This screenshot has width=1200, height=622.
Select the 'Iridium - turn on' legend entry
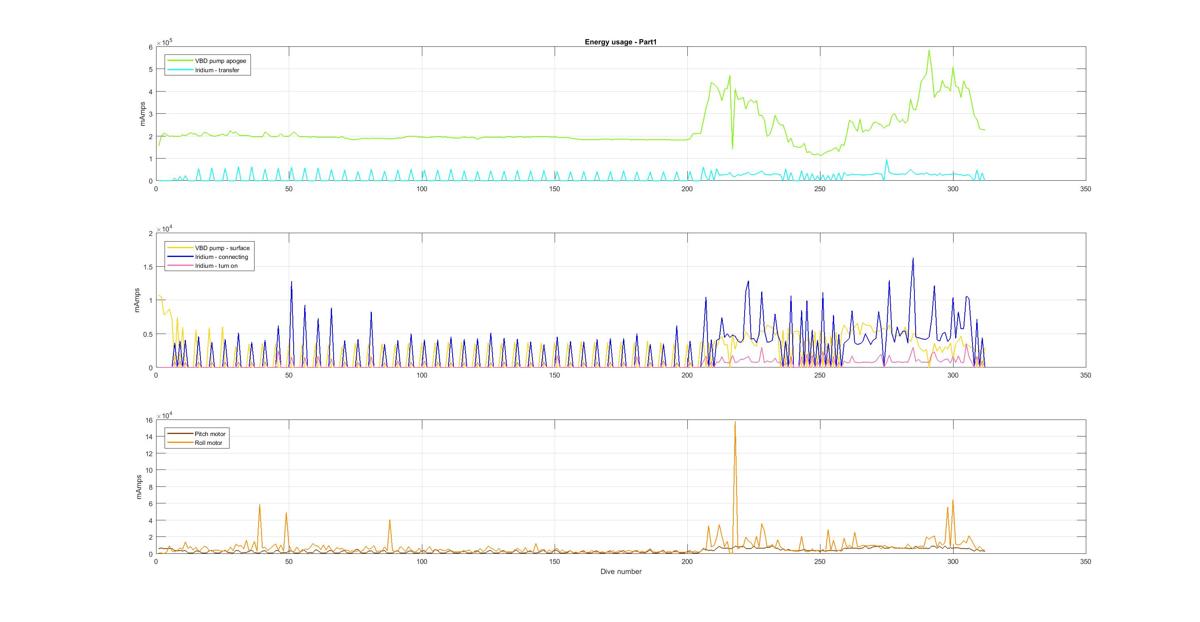tap(217, 267)
